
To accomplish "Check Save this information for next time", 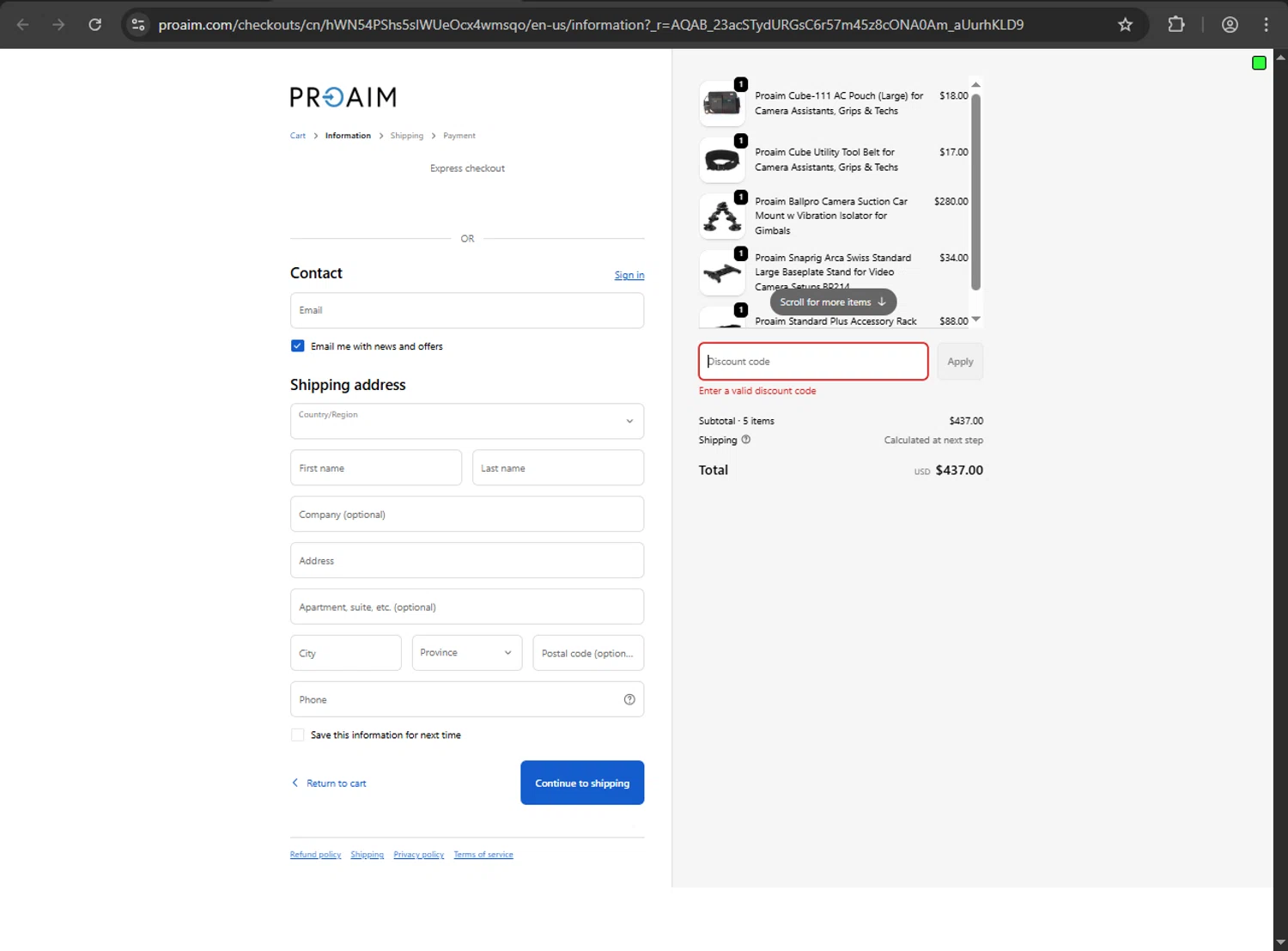I will [x=297, y=735].
